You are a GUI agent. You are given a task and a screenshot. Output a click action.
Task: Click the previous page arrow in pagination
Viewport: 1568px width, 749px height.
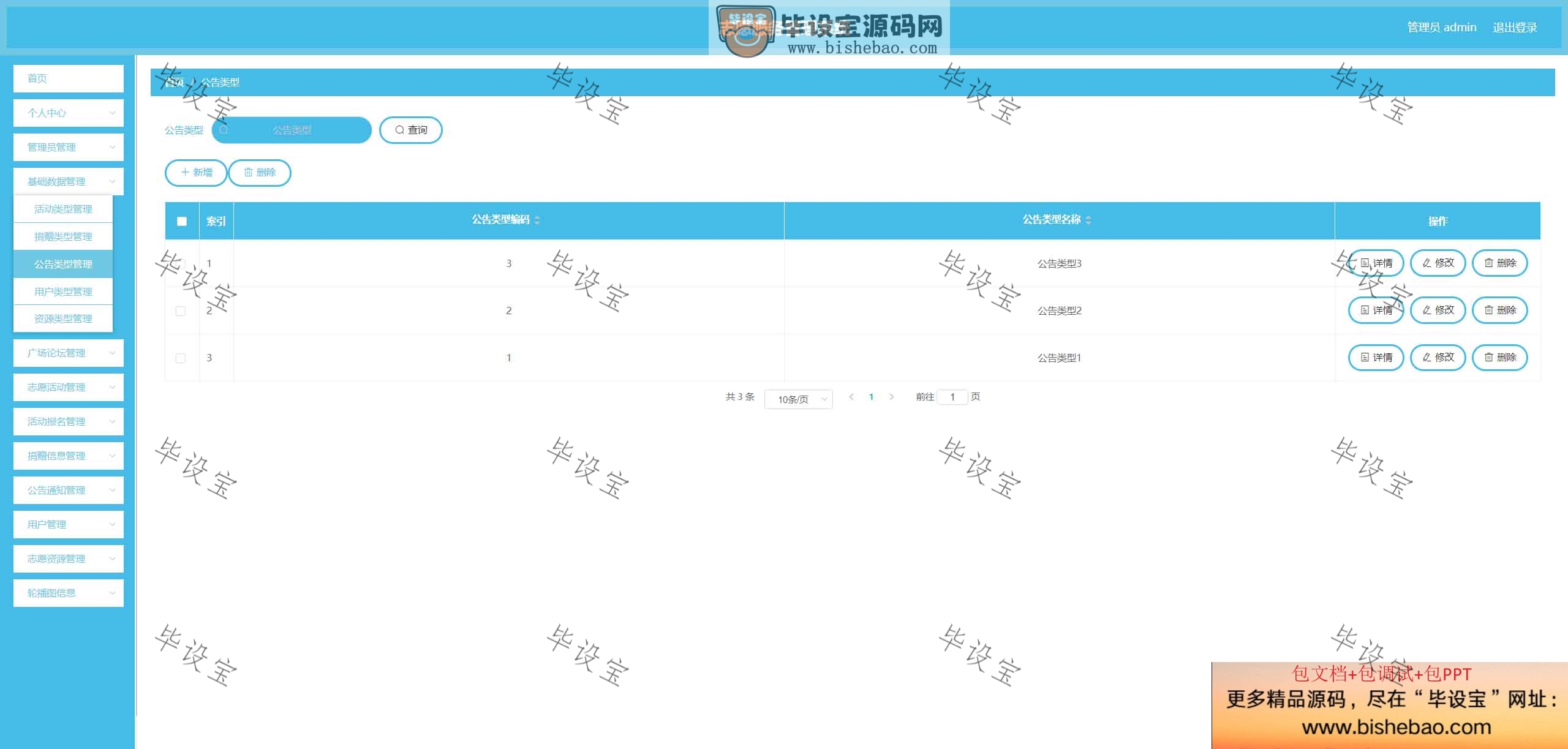[x=851, y=397]
